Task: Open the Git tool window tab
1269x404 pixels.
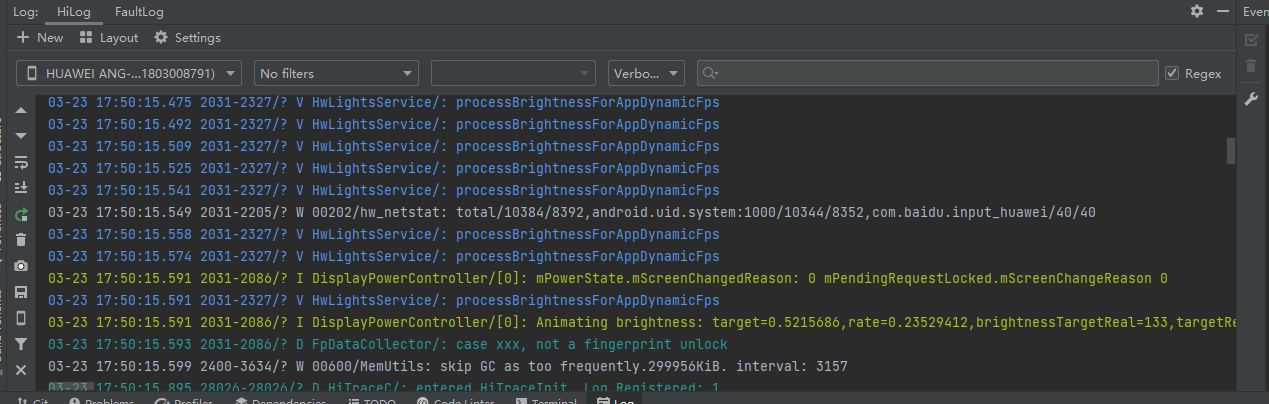Action: [32, 401]
